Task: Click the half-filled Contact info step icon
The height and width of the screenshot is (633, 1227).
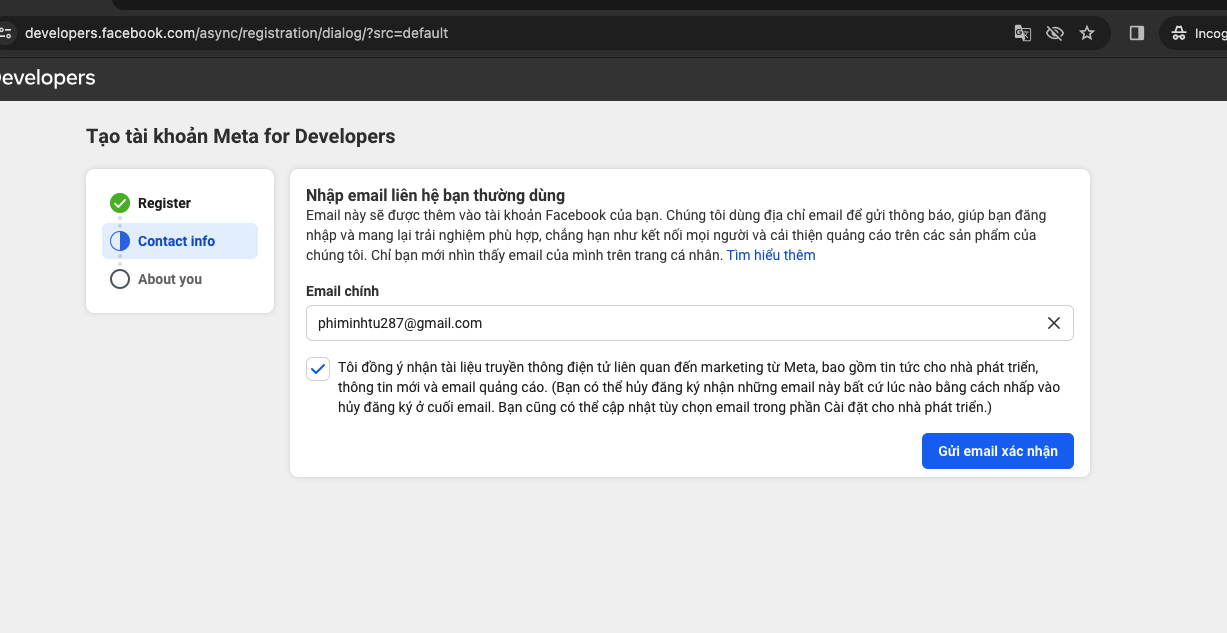Action: coord(120,241)
